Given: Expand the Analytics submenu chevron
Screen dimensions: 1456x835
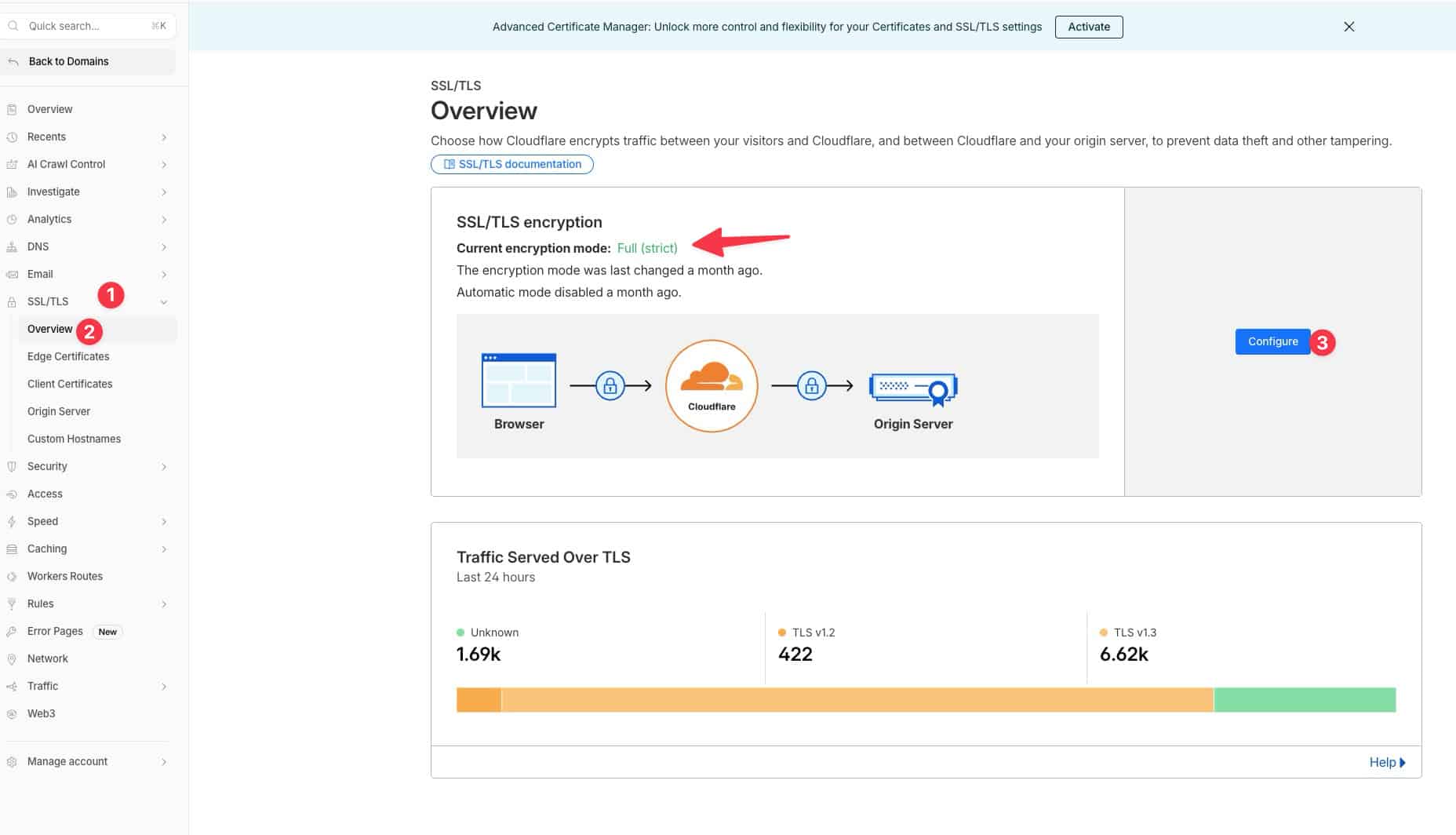Looking at the screenshot, I should point(164,219).
